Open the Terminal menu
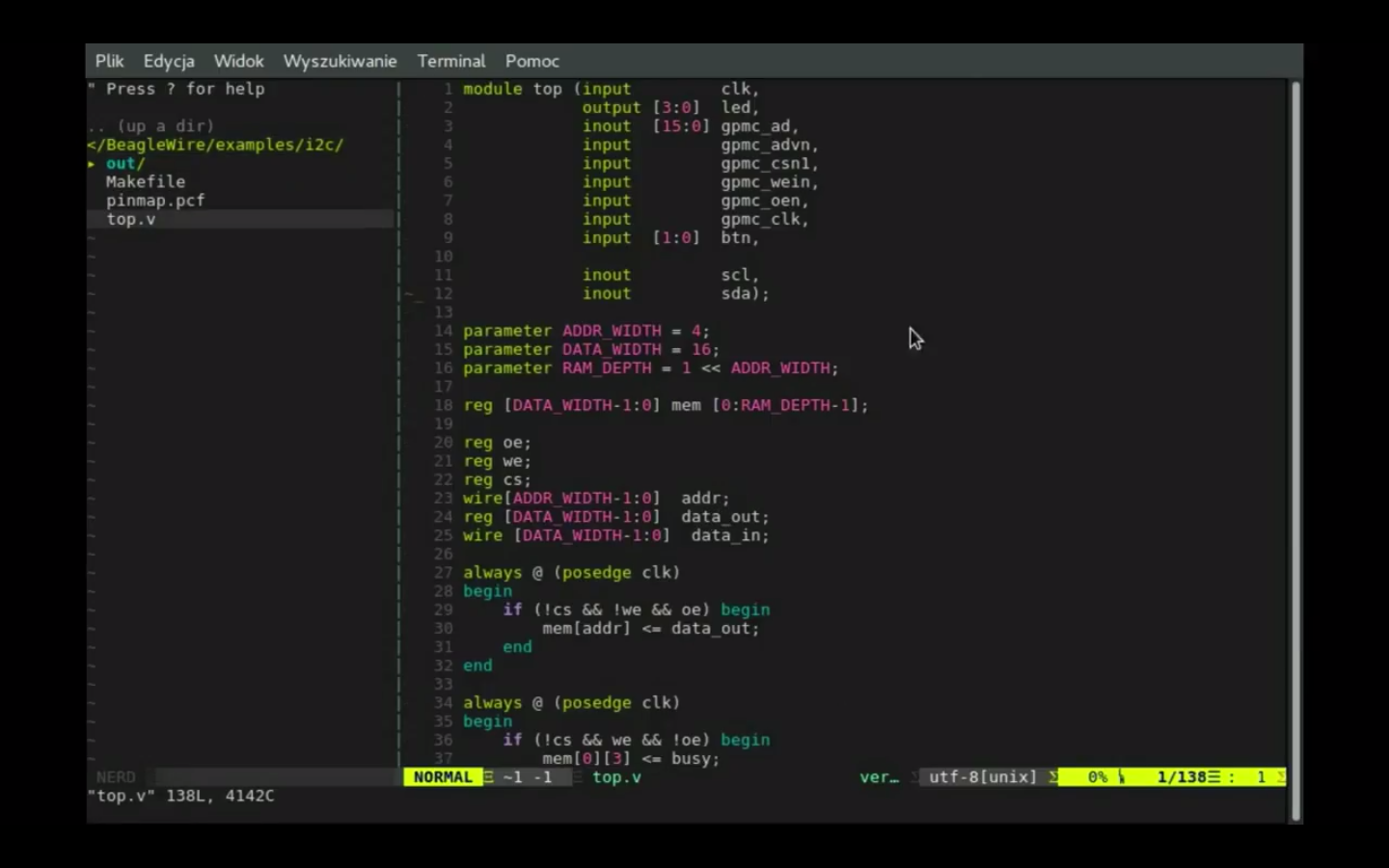 (x=450, y=61)
